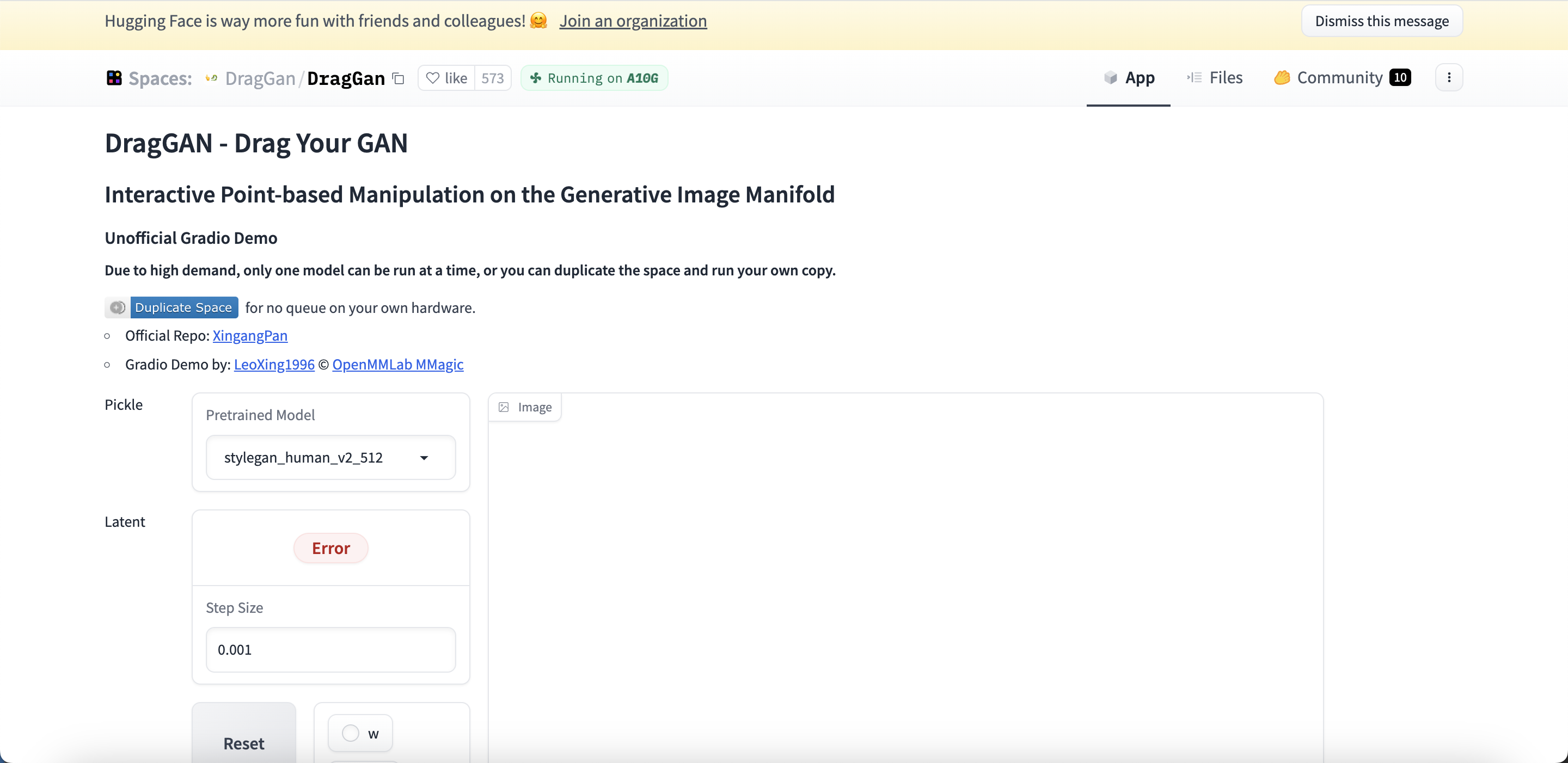Open the three-dot options menu
This screenshot has height=763, width=1568.
(1449, 77)
